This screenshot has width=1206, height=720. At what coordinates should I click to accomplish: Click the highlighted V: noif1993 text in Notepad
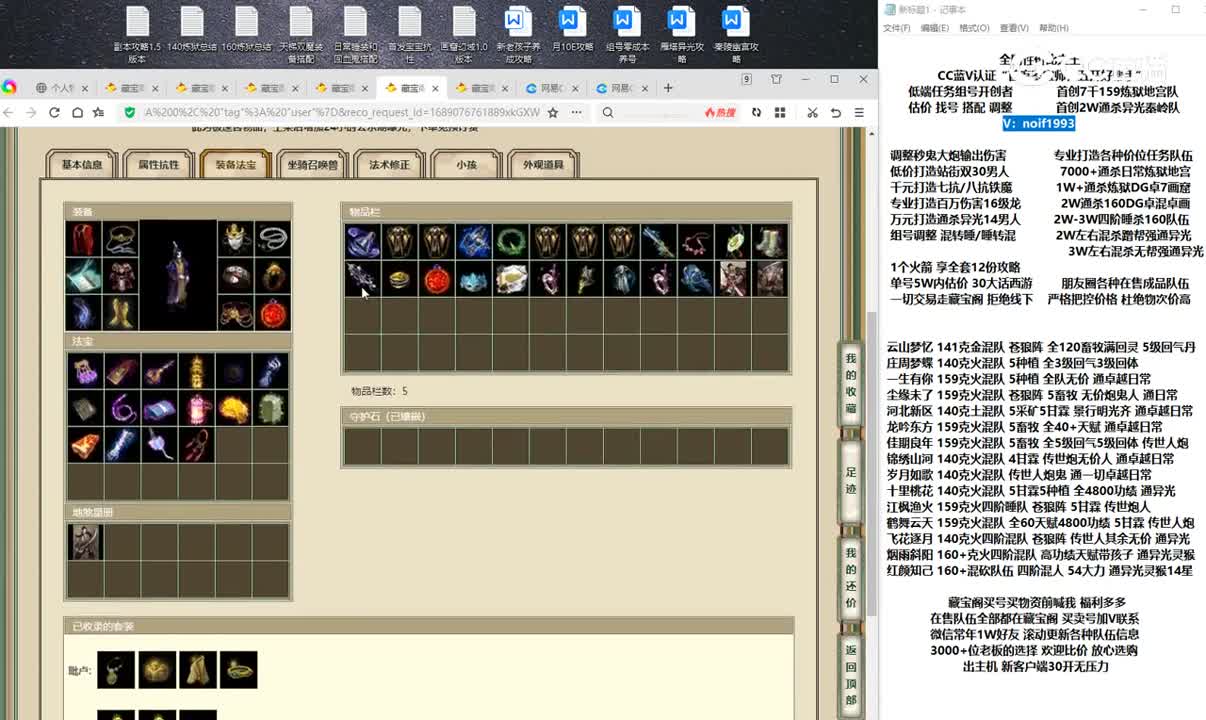(x=1038, y=123)
